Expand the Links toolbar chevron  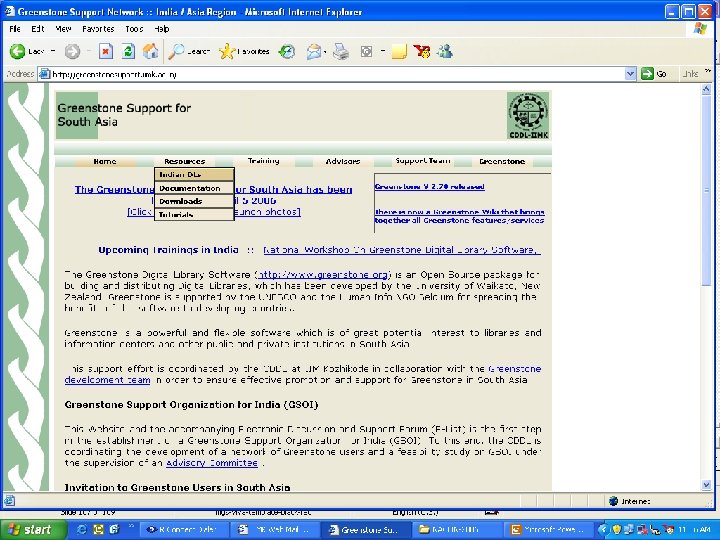[x=708, y=71]
